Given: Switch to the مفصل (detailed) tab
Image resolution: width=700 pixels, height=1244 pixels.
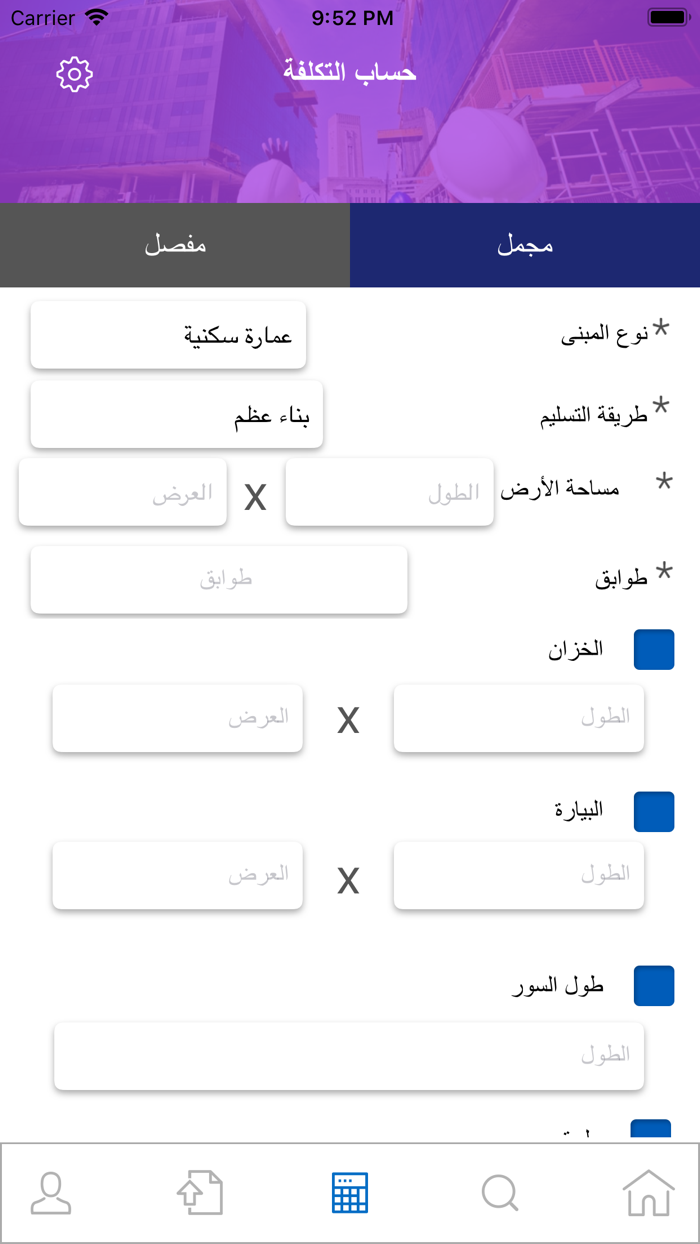Looking at the screenshot, I should (175, 245).
